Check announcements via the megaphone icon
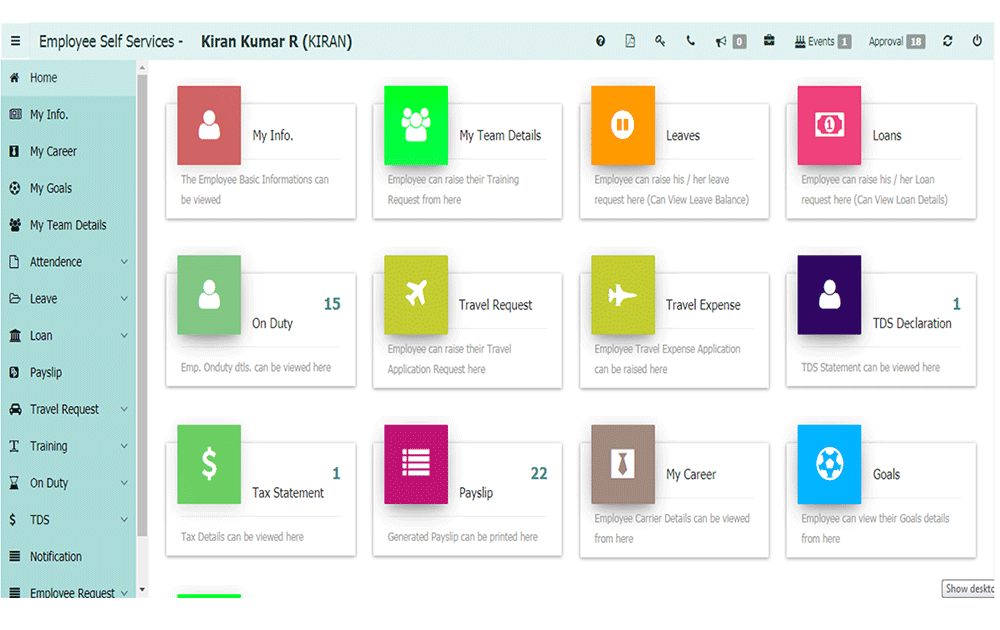Screen dimensions: 1000x630 pyautogui.click(x=723, y=41)
